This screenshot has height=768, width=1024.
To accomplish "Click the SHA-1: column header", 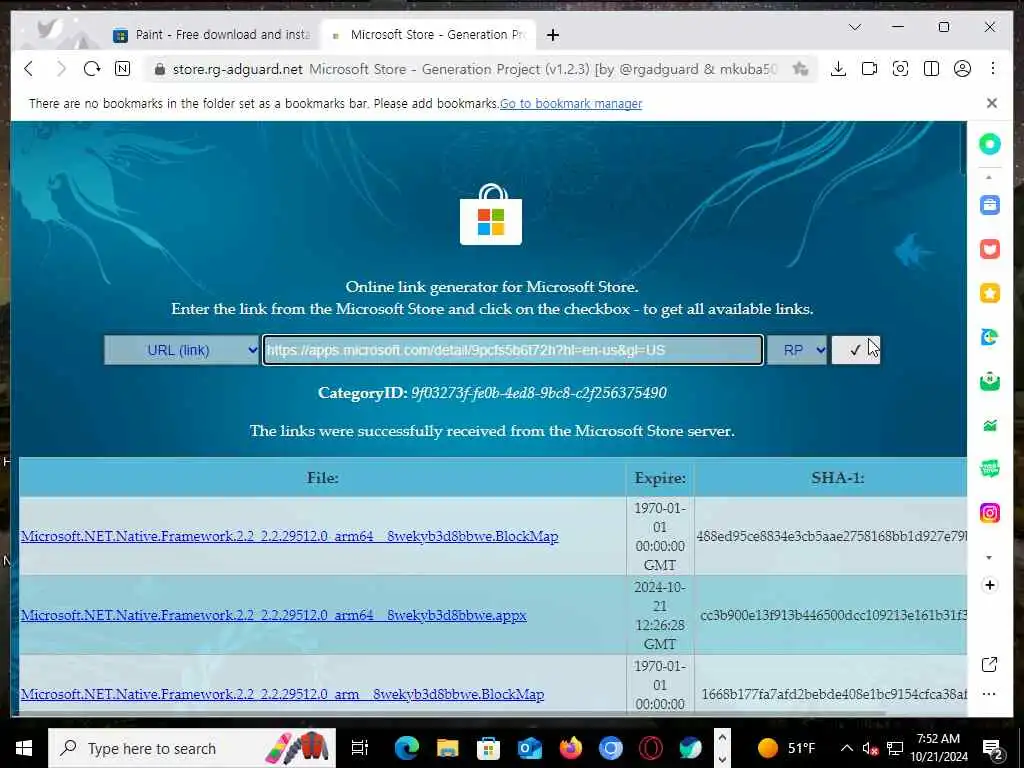I will (x=837, y=478).
